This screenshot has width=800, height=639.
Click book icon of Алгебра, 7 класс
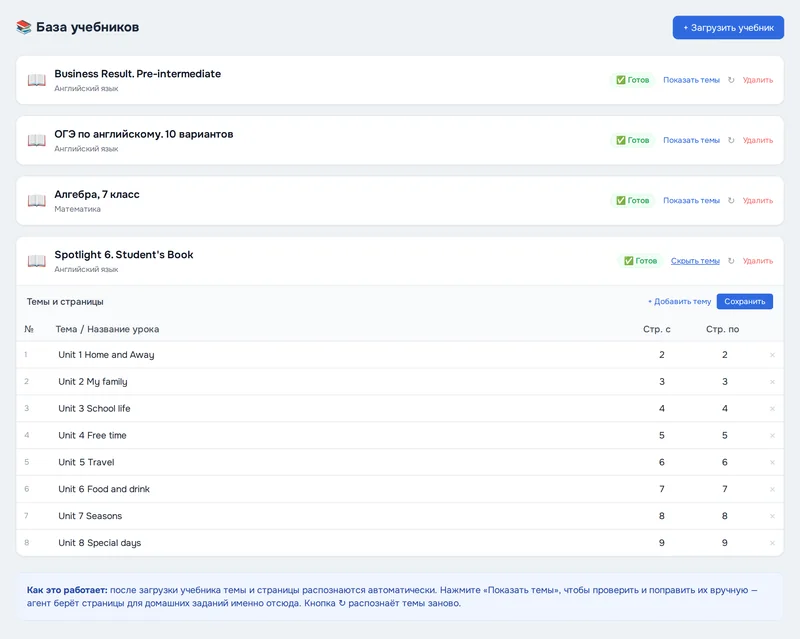37,201
